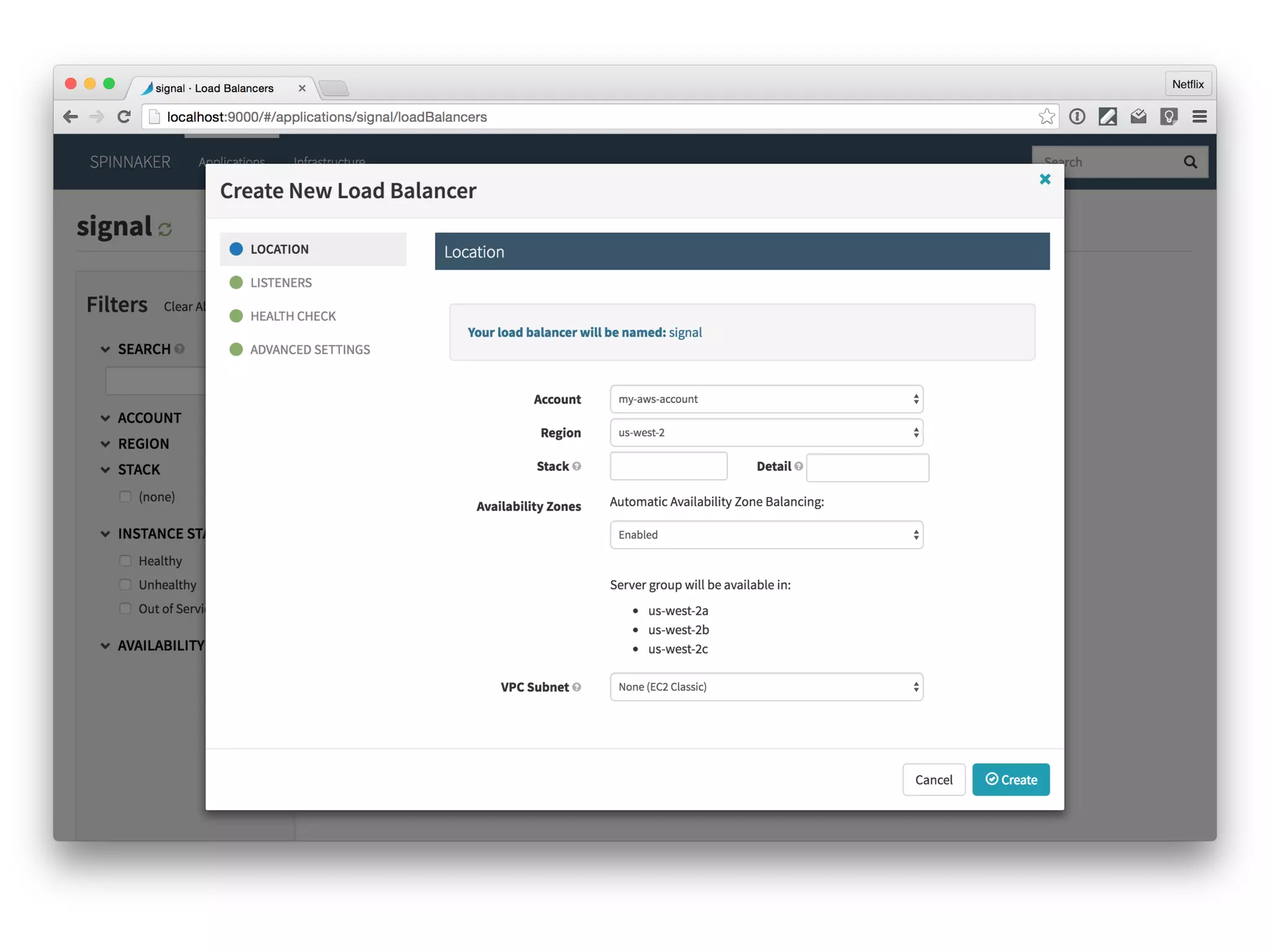Click the Stack help question icon
Screen dimensions: 1270x952
tap(577, 466)
